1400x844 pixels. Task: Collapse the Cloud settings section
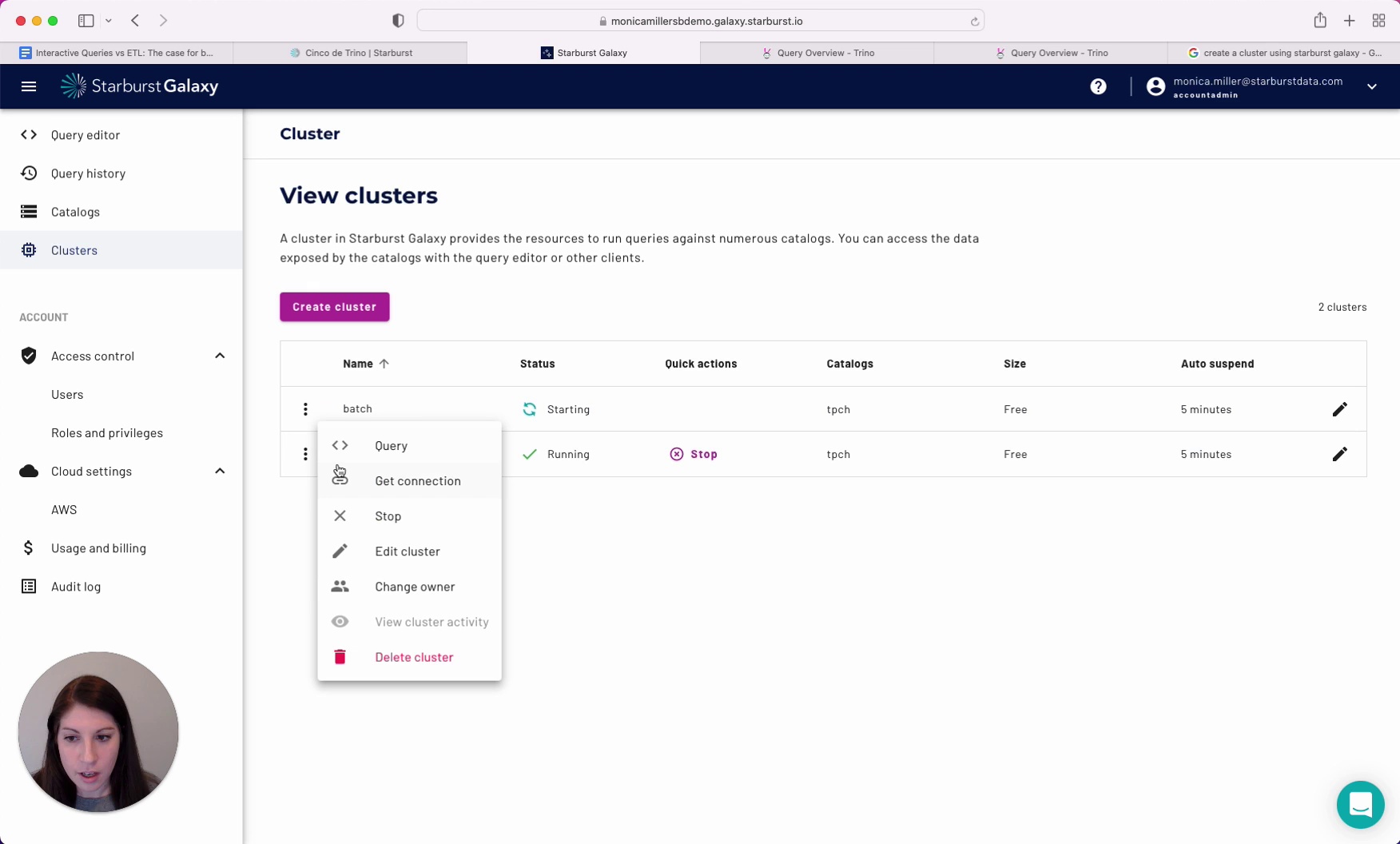point(220,471)
